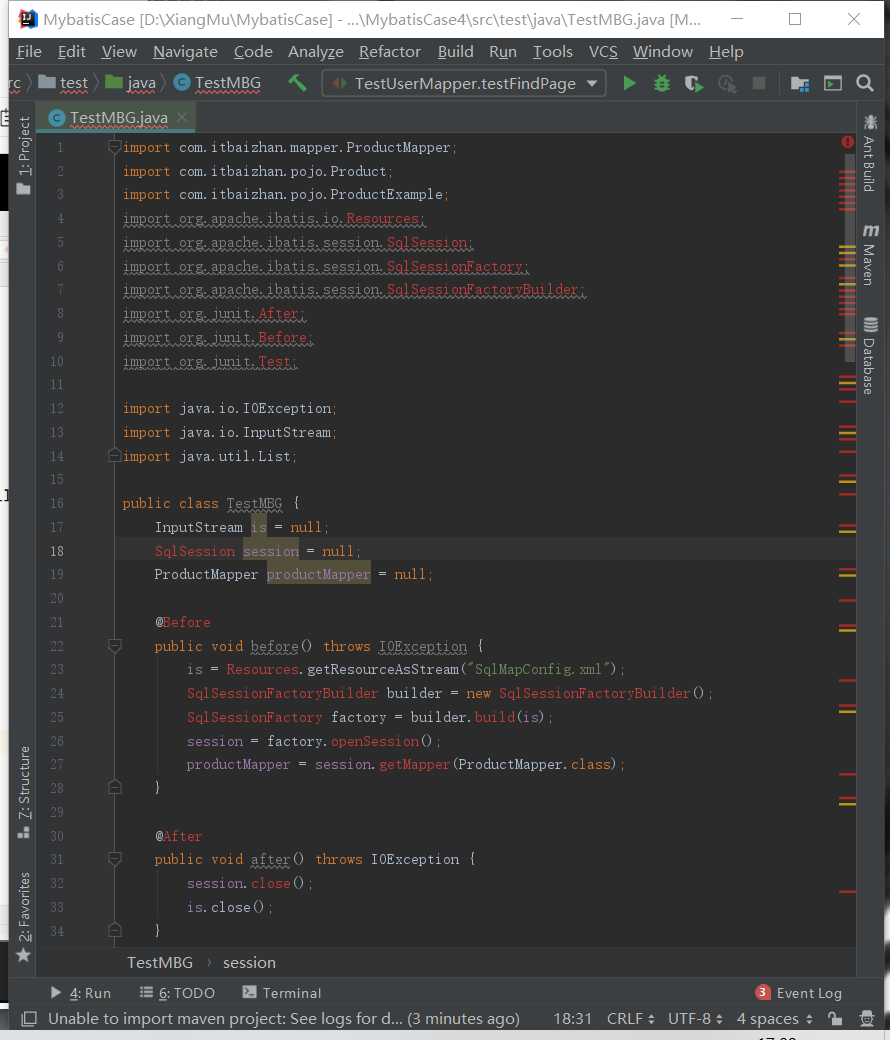Toggle tool window buttons in the status bar

click(x=29, y=1018)
